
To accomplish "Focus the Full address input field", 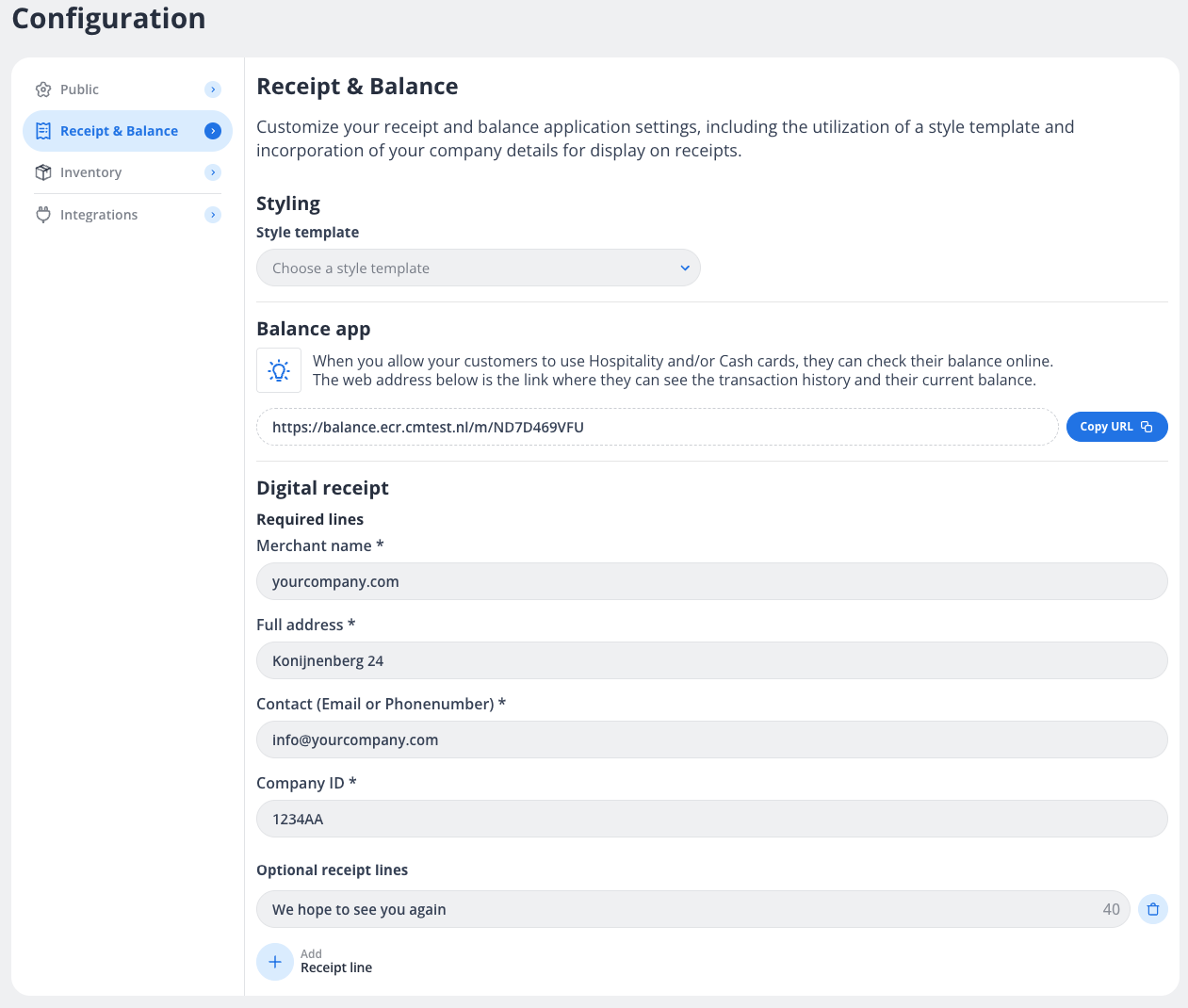I will pos(711,661).
